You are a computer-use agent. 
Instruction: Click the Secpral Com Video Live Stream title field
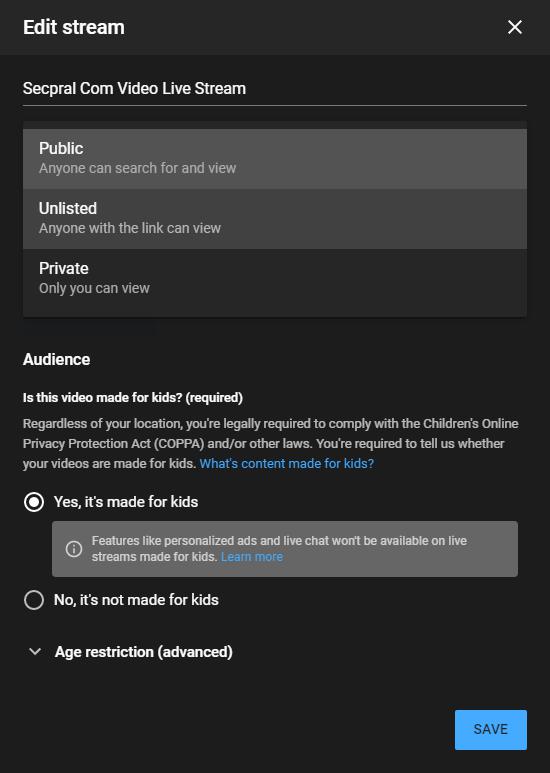(275, 89)
